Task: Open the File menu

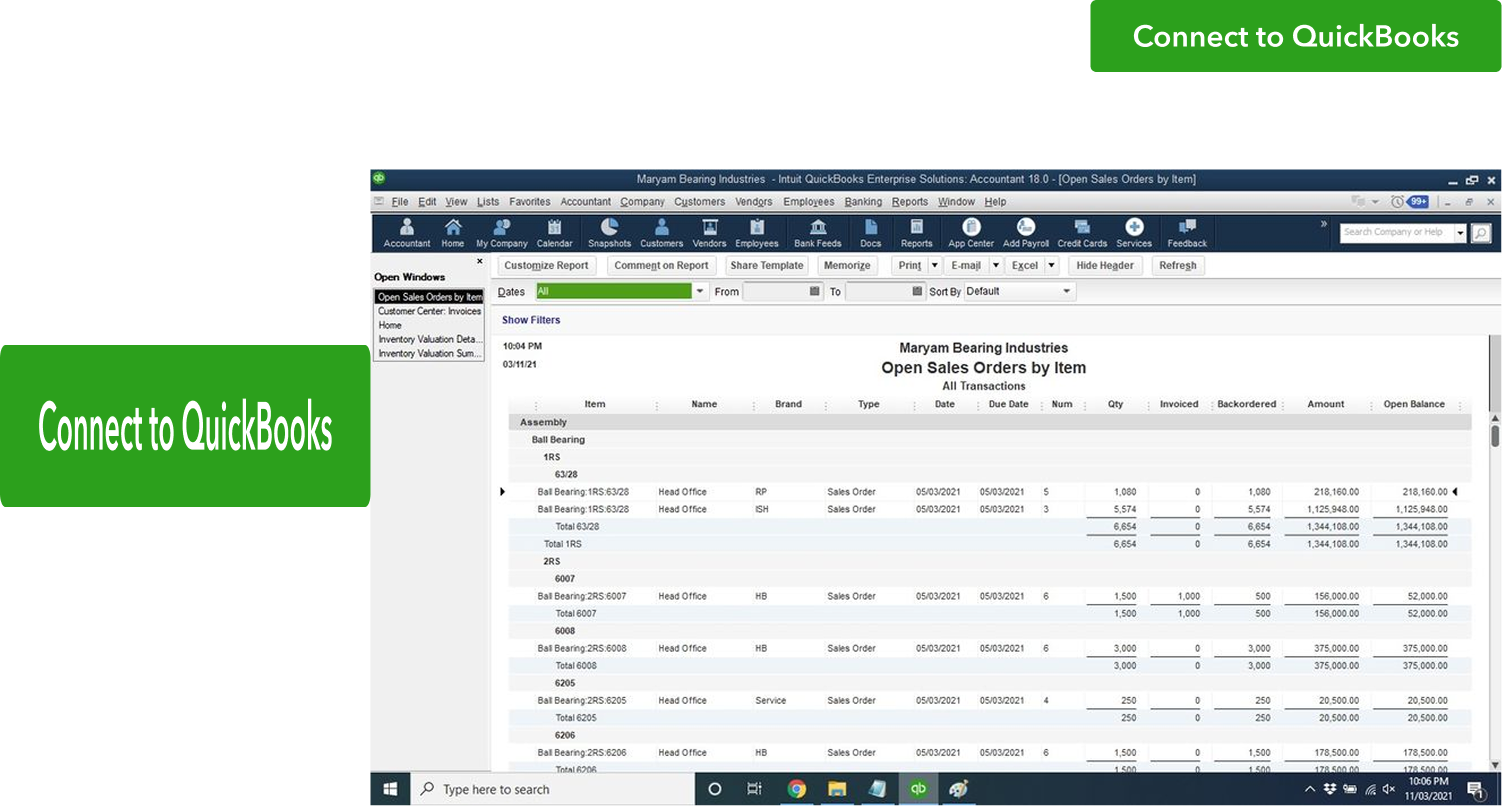Action: (x=400, y=202)
